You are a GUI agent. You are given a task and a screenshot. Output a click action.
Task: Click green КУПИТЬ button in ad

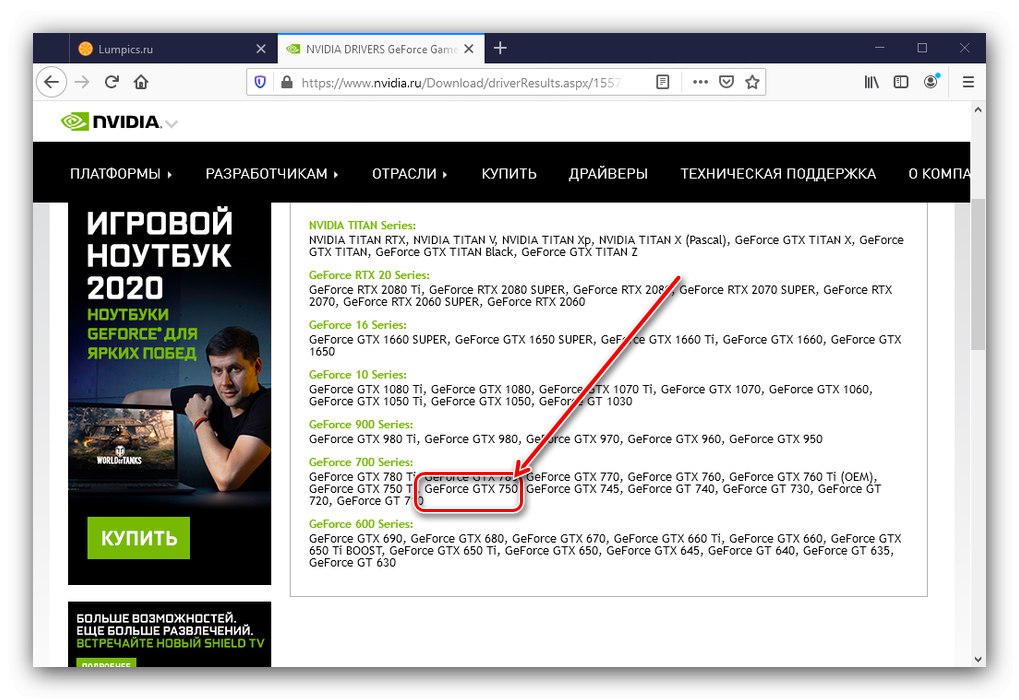[138, 538]
